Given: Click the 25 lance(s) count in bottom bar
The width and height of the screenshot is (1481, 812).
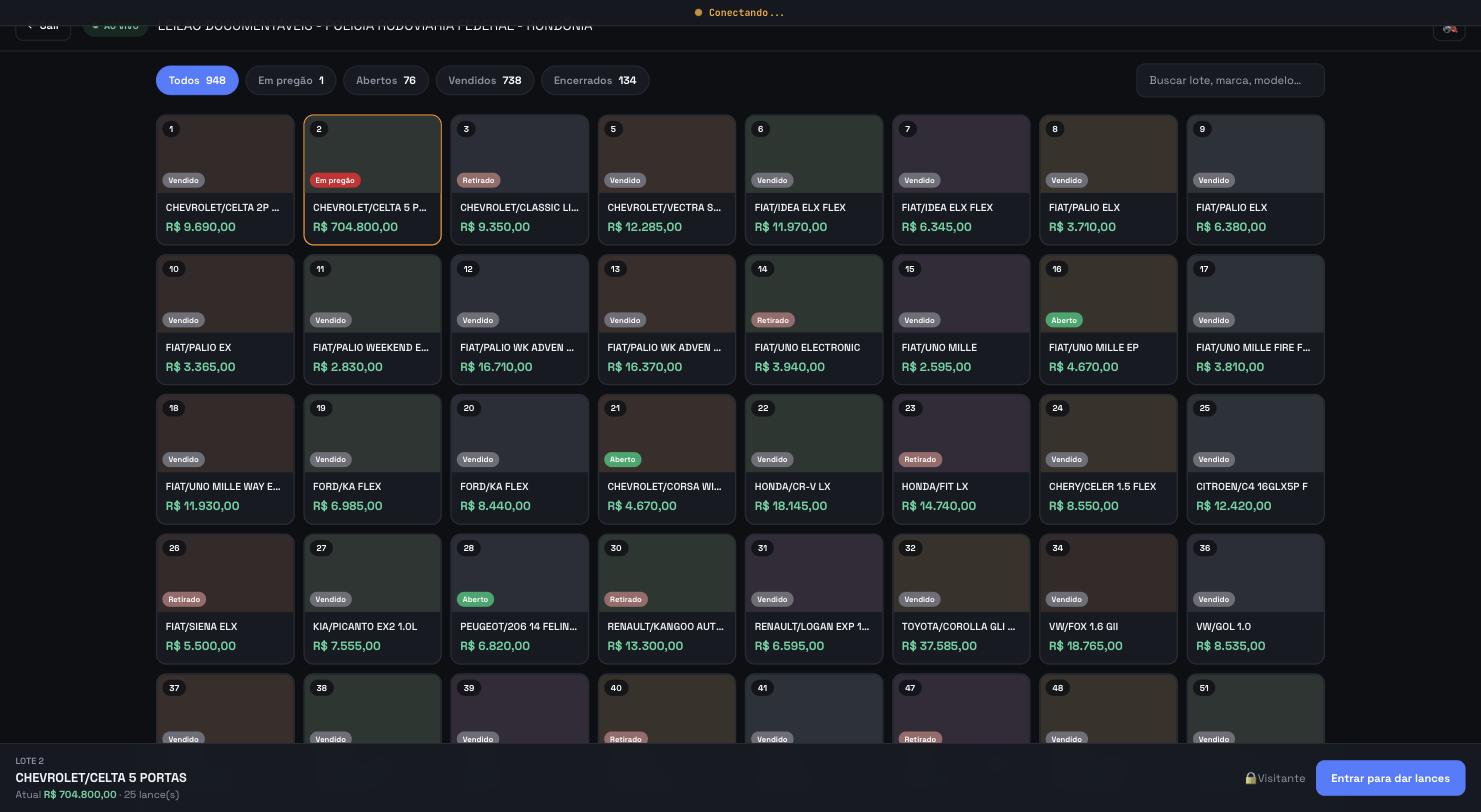Looking at the screenshot, I should coord(151,795).
